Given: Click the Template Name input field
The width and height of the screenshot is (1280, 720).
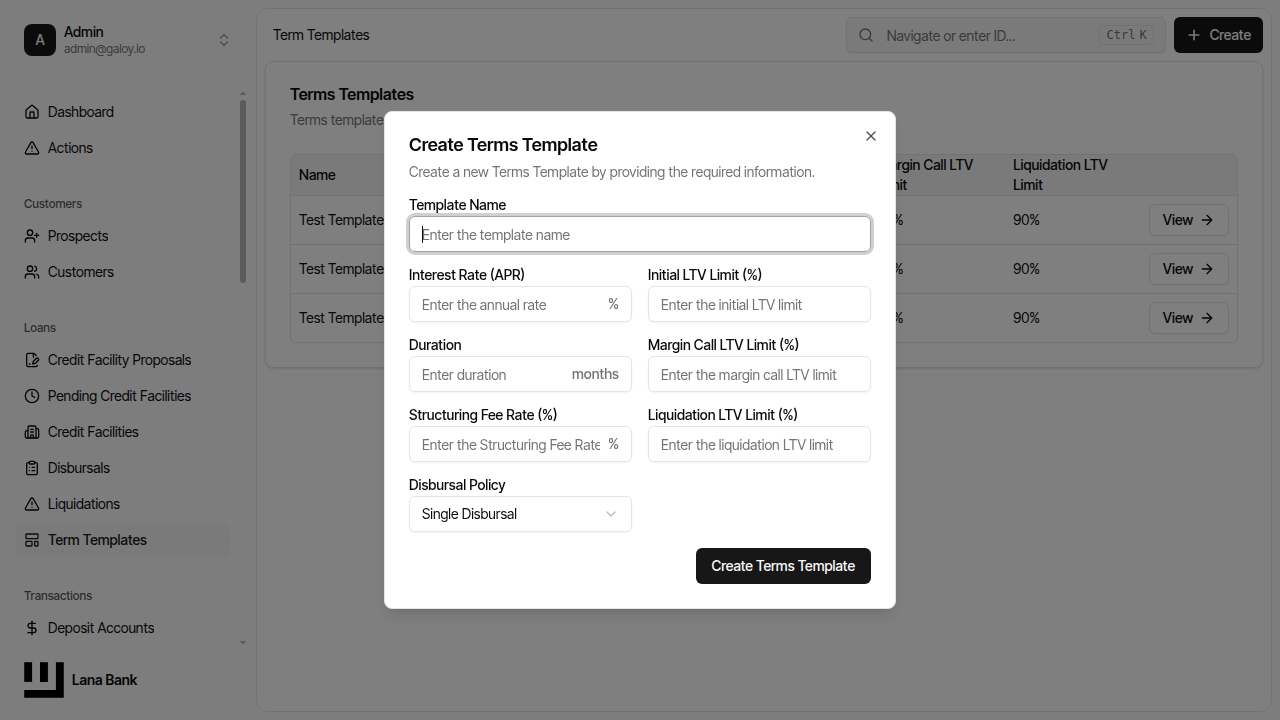Looking at the screenshot, I should point(640,234).
